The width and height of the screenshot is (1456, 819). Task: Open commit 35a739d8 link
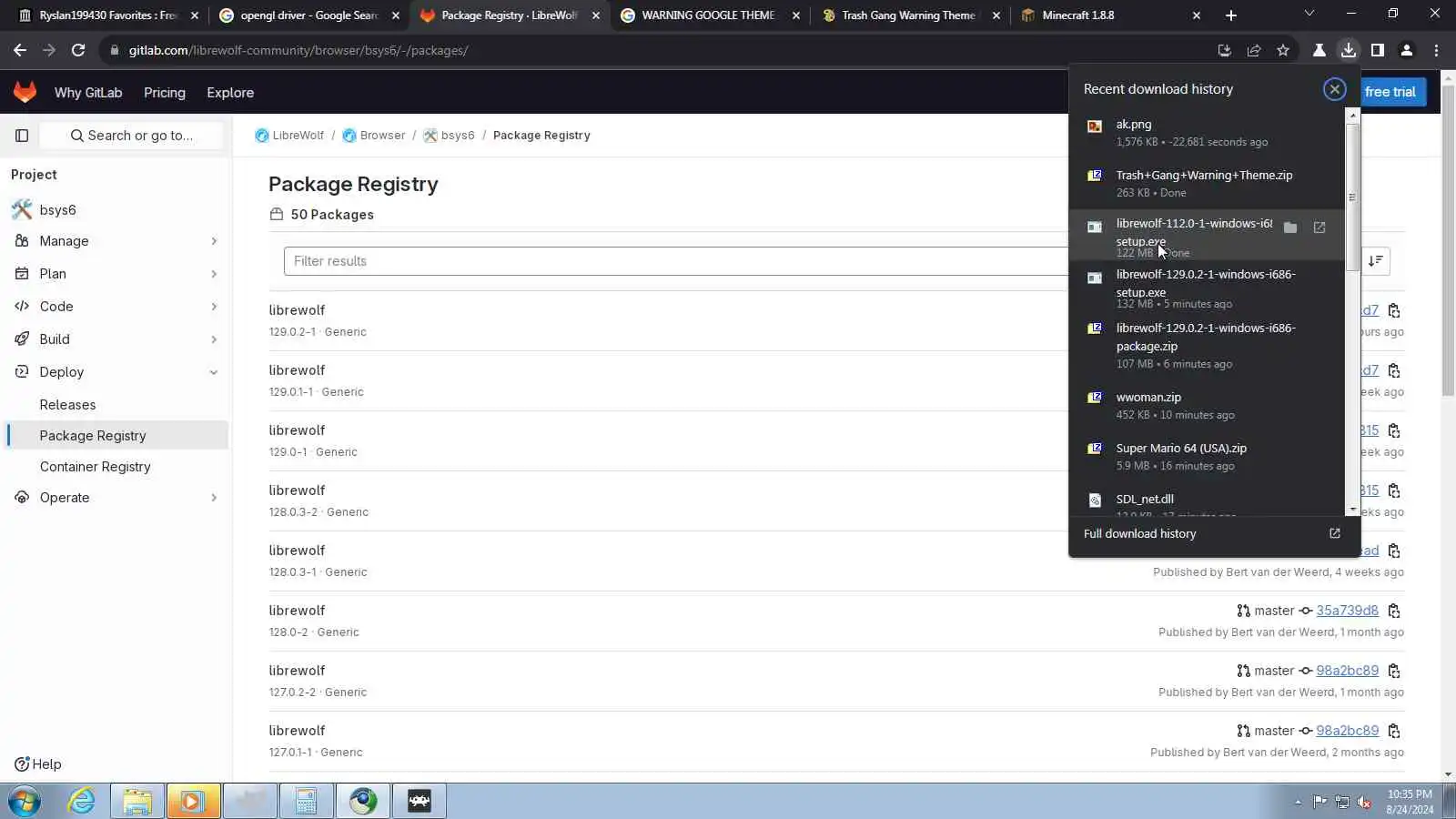pyautogui.click(x=1347, y=611)
